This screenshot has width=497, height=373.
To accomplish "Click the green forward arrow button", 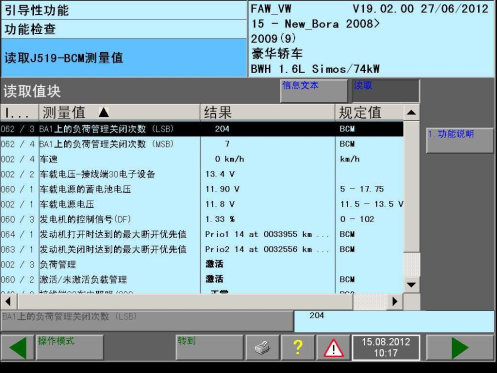I will coord(460,348).
